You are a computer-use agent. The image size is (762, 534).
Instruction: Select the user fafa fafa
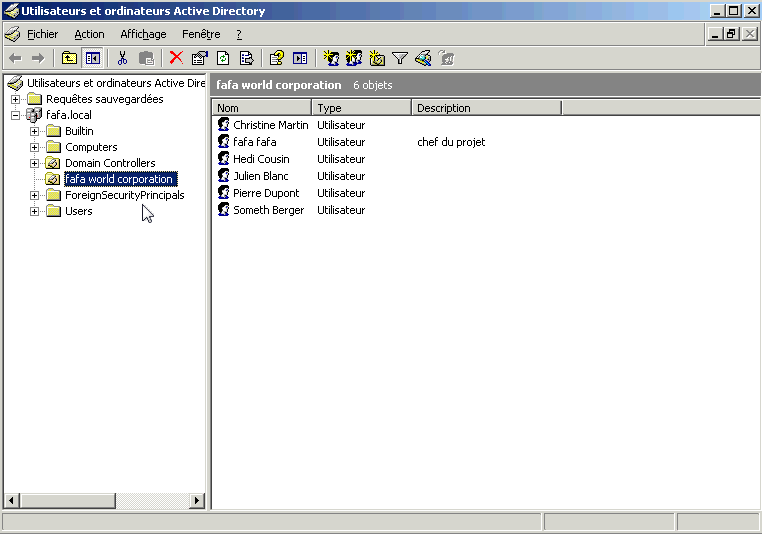coord(255,142)
